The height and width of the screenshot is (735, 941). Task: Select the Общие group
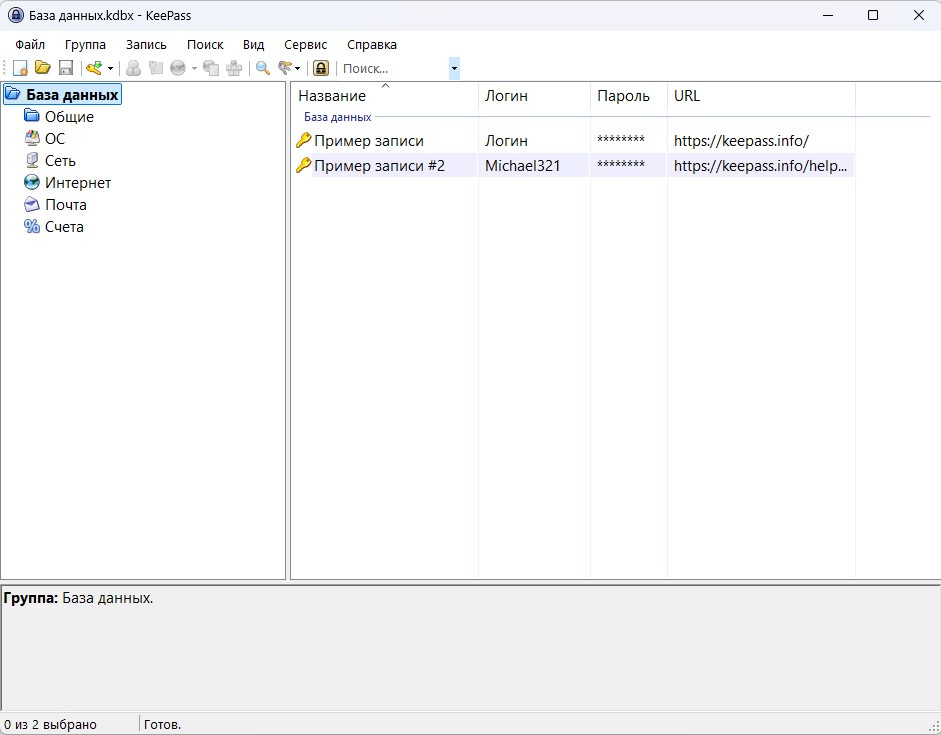69,117
